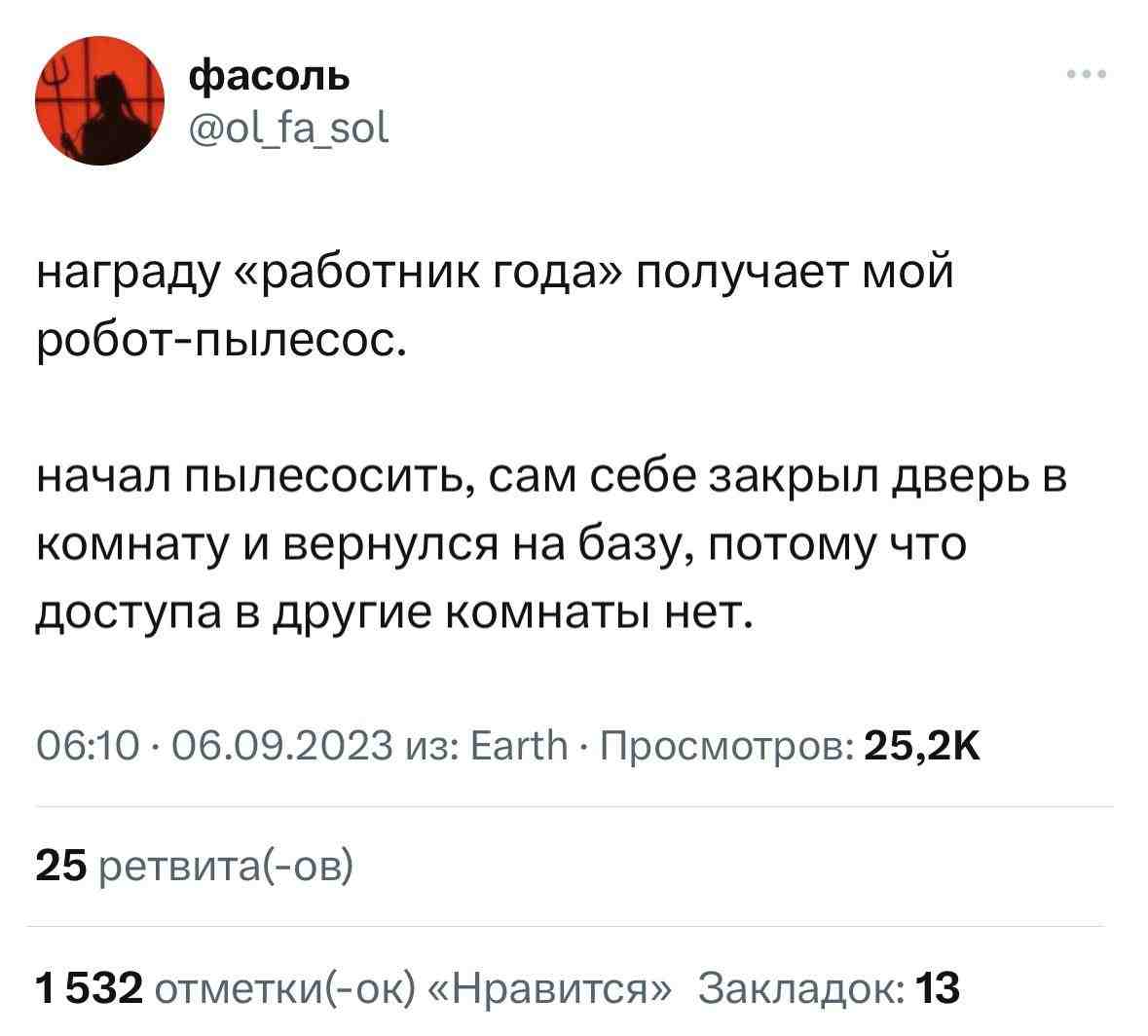Click the 25,2K views count
1148x1036 pixels.
pyautogui.click(x=922, y=747)
